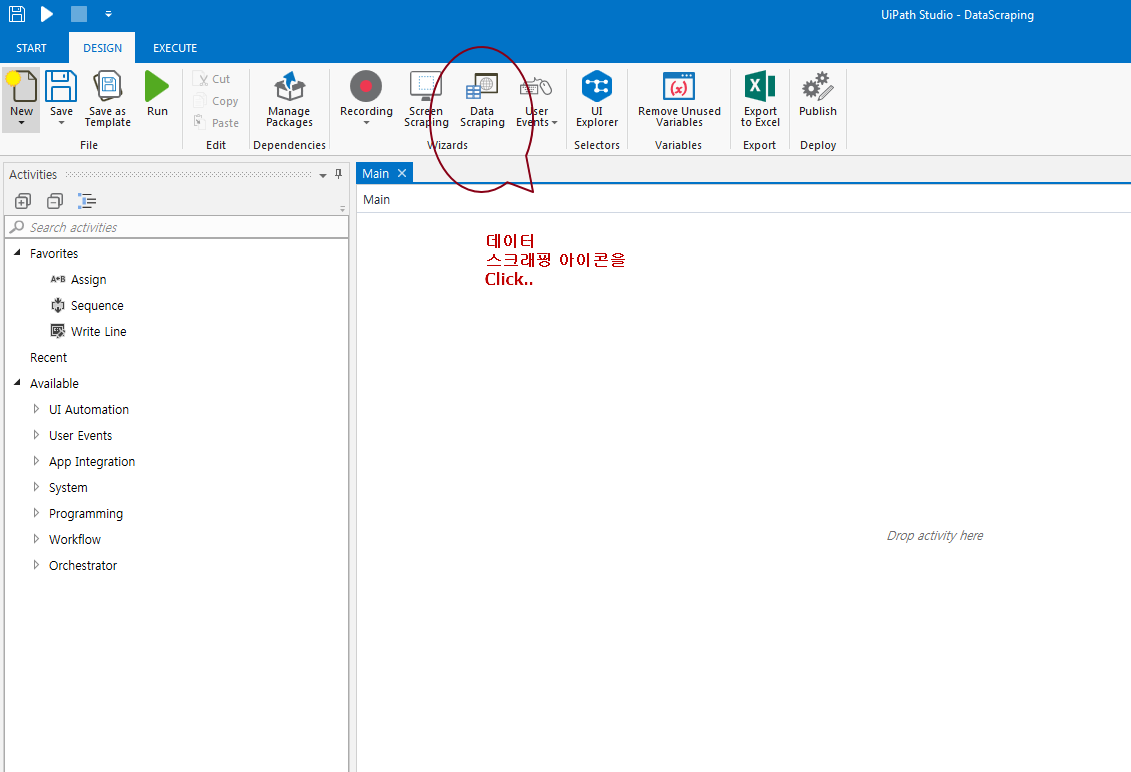Click activities tree view options icon

(x=87, y=201)
